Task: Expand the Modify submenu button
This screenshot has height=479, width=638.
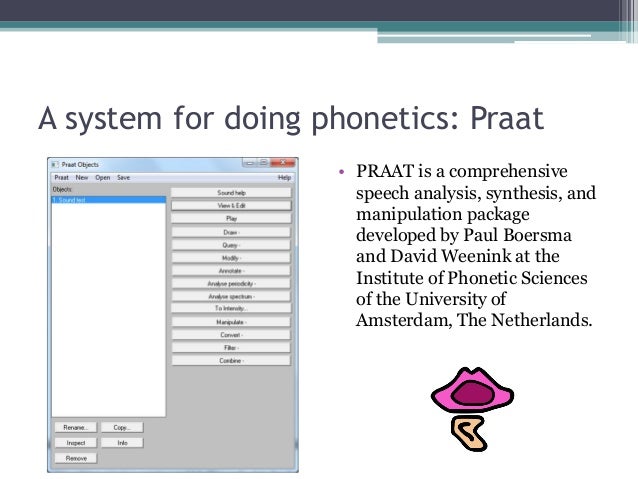Action: coord(231,258)
